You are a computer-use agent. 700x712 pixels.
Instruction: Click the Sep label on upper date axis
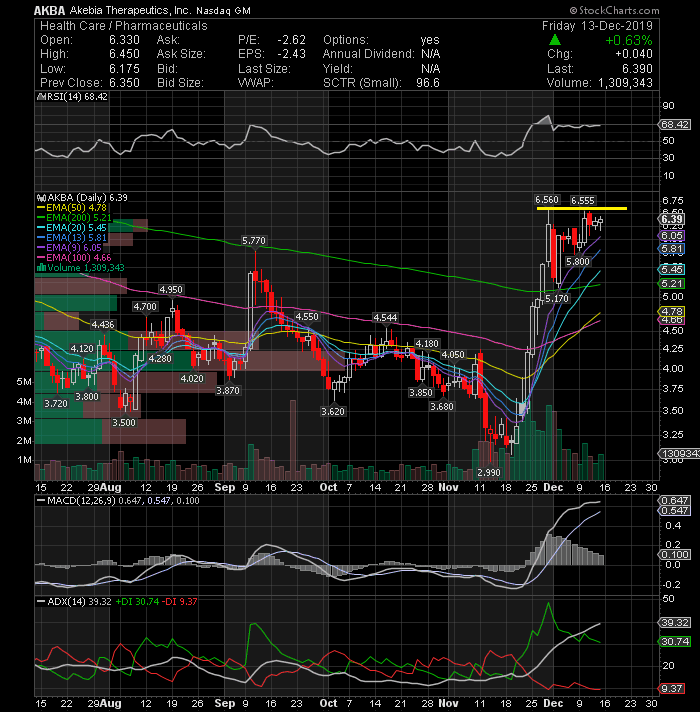225,487
